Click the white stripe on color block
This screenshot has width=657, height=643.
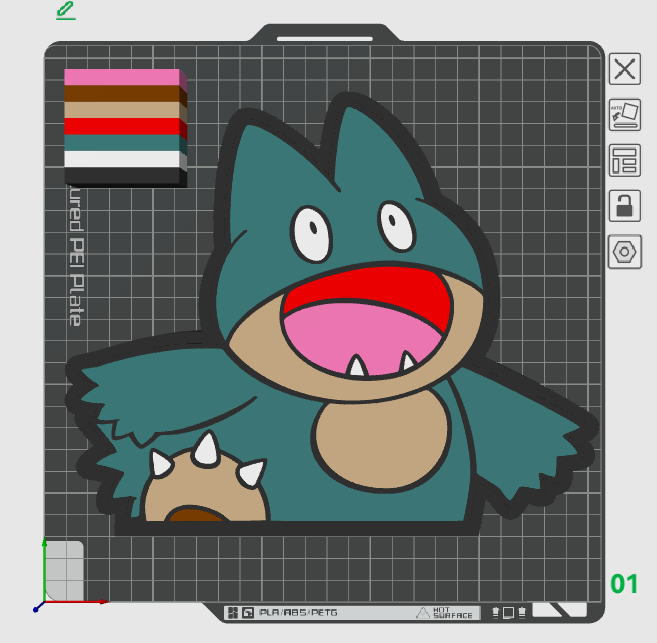click(120, 159)
